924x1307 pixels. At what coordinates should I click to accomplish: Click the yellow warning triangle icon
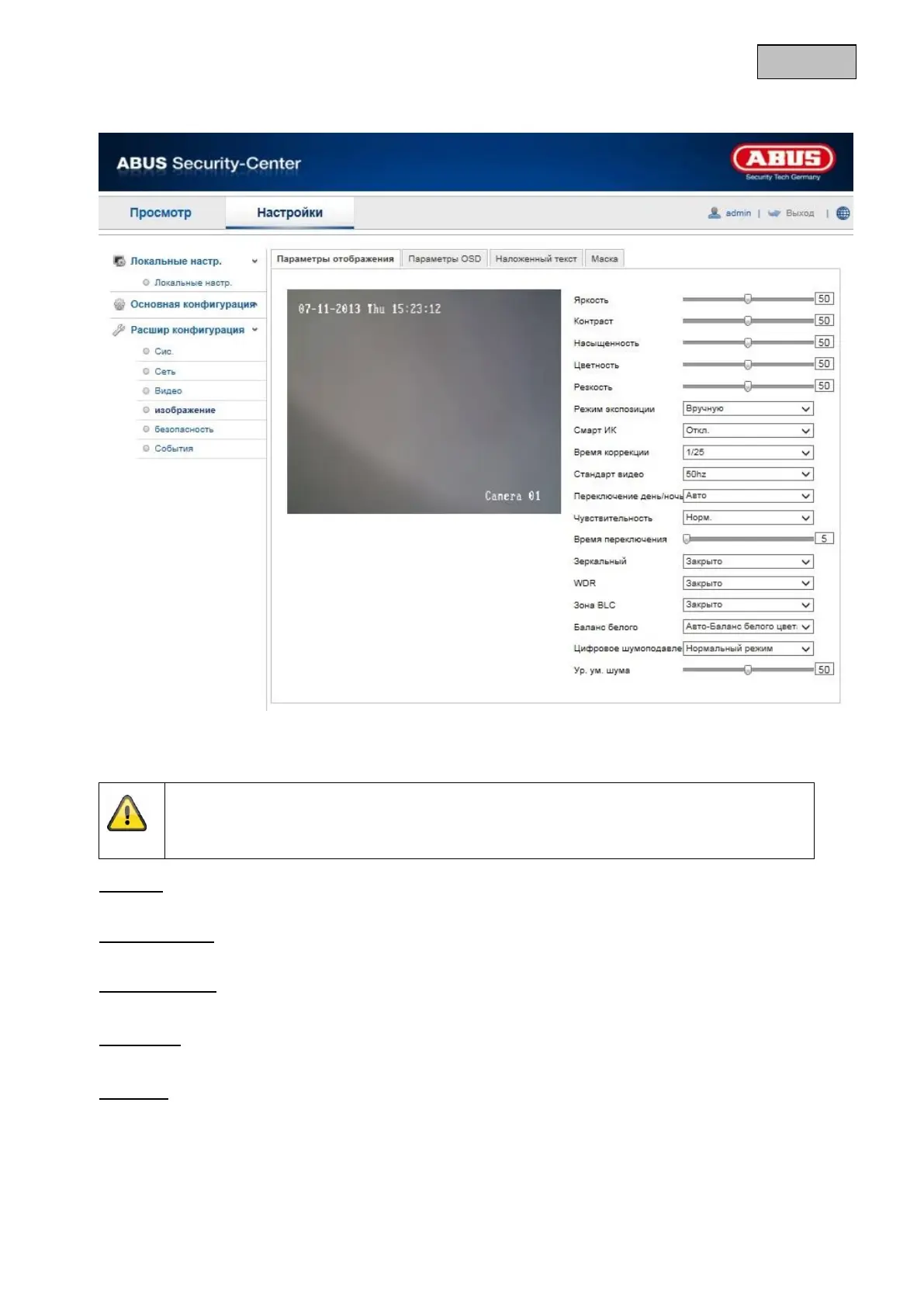[127, 813]
